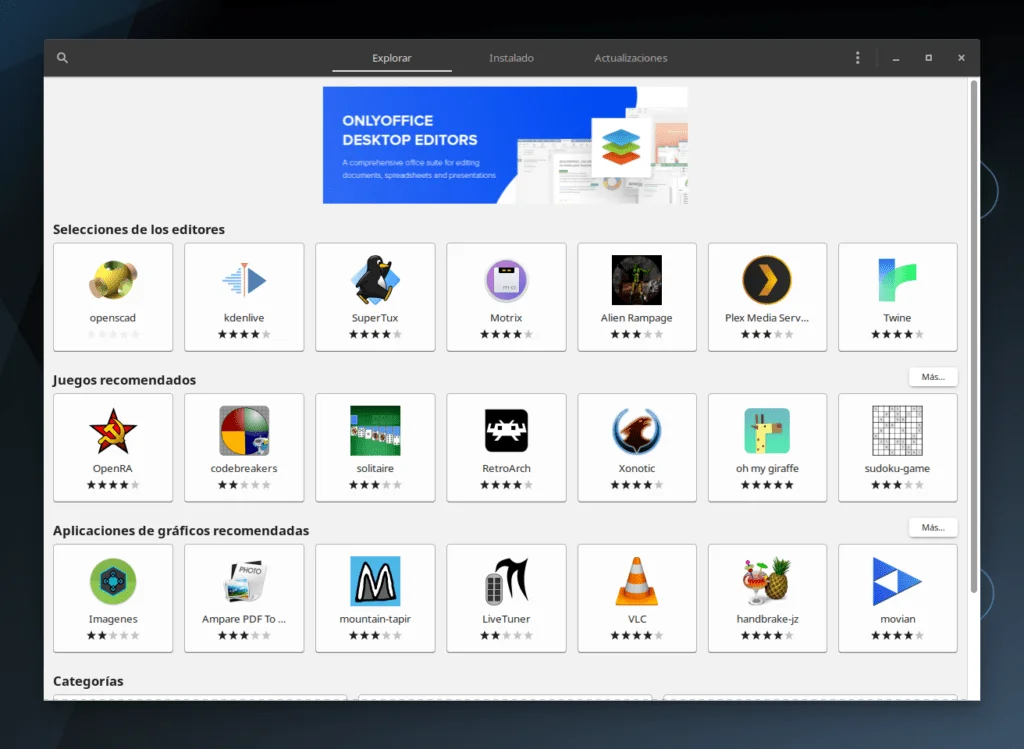This screenshot has width=1024, height=749.
Task: Click the LiveTuner icon
Action: [506, 581]
